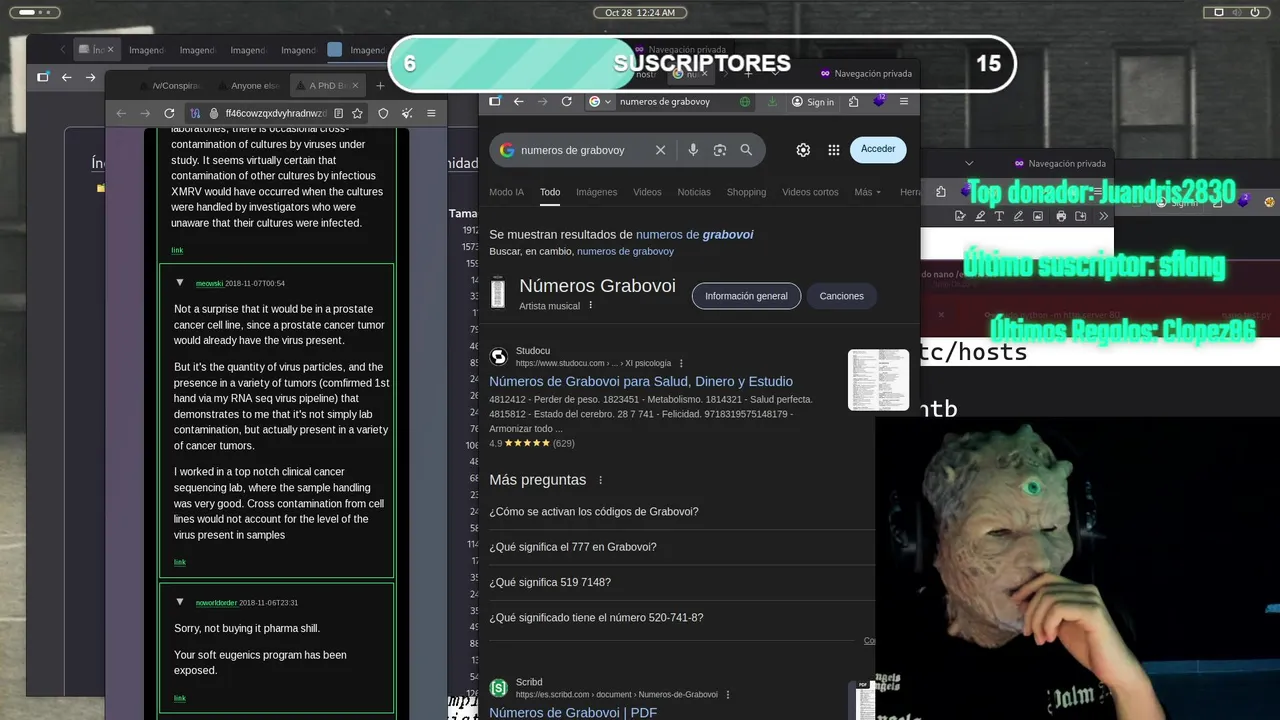Open 'Números de Grabovoi para Salud, Dinero y Estudio'

click(x=641, y=381)
